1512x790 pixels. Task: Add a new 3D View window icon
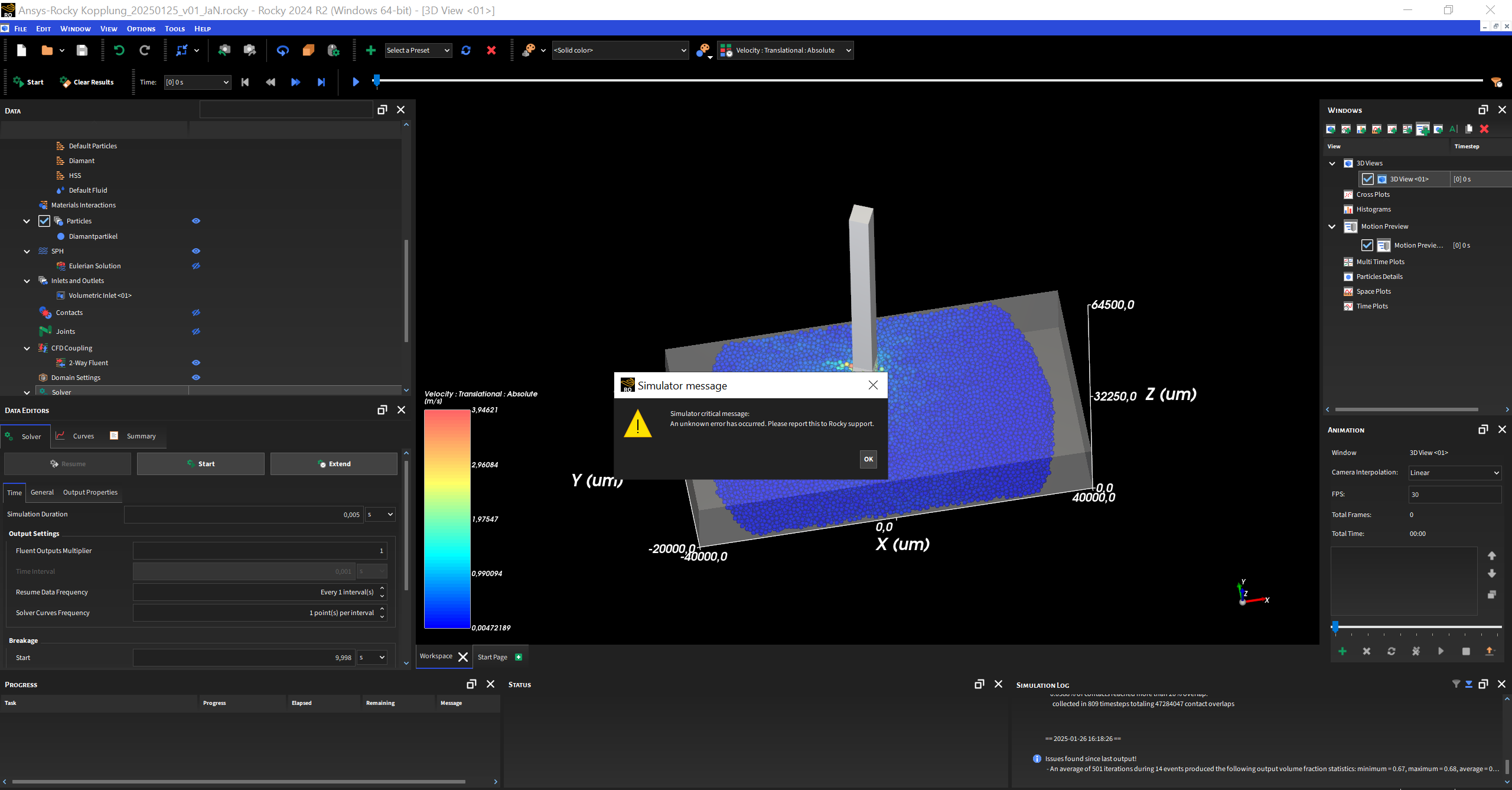point(1331,129)
